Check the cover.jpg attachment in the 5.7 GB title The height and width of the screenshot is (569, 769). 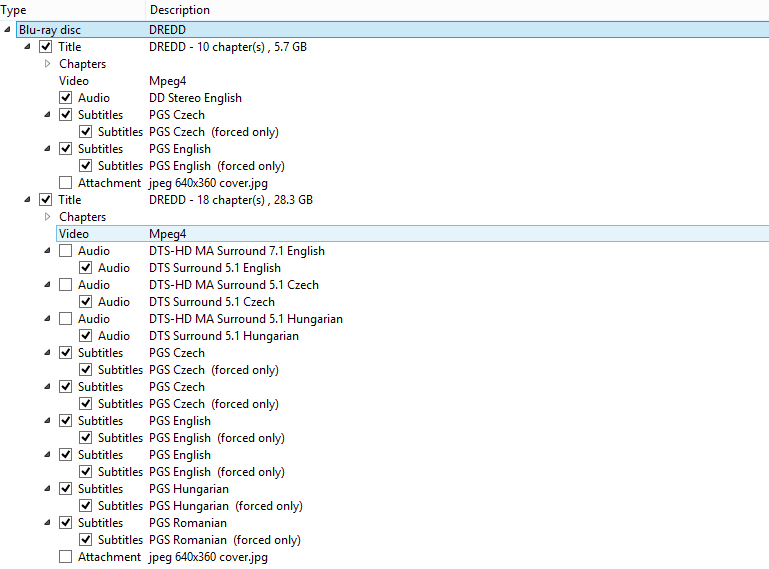coord(66,183)
